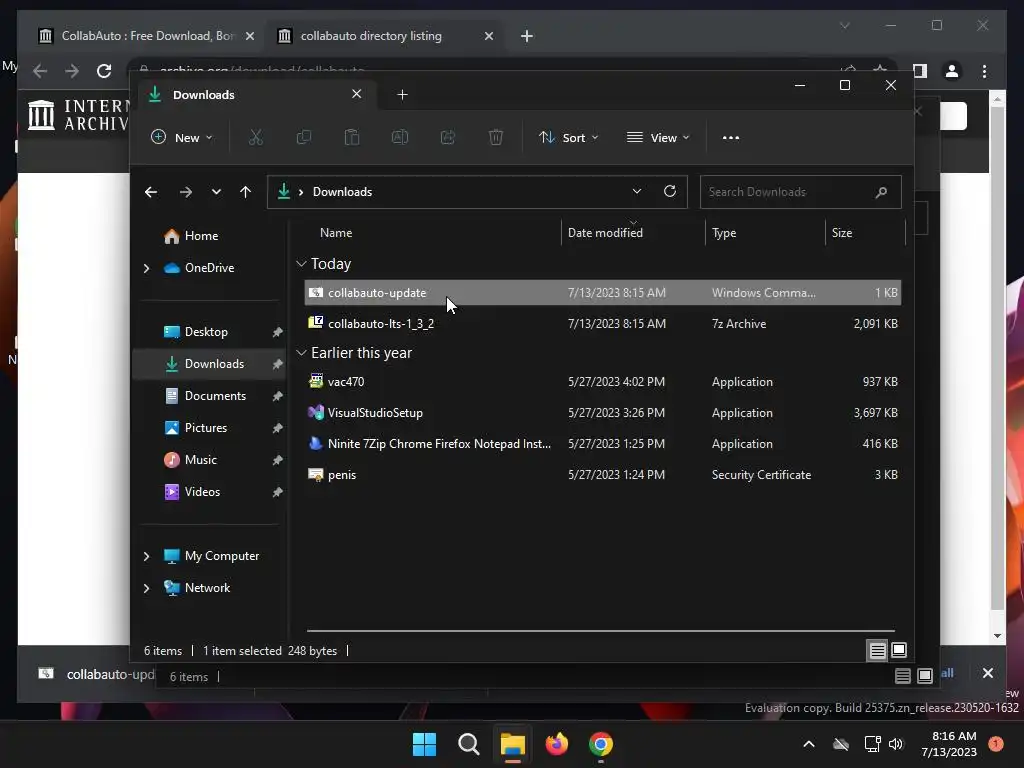Expand My Computer in navigation pane
This screenshot has width=1024, height=768.
point(146,556)
